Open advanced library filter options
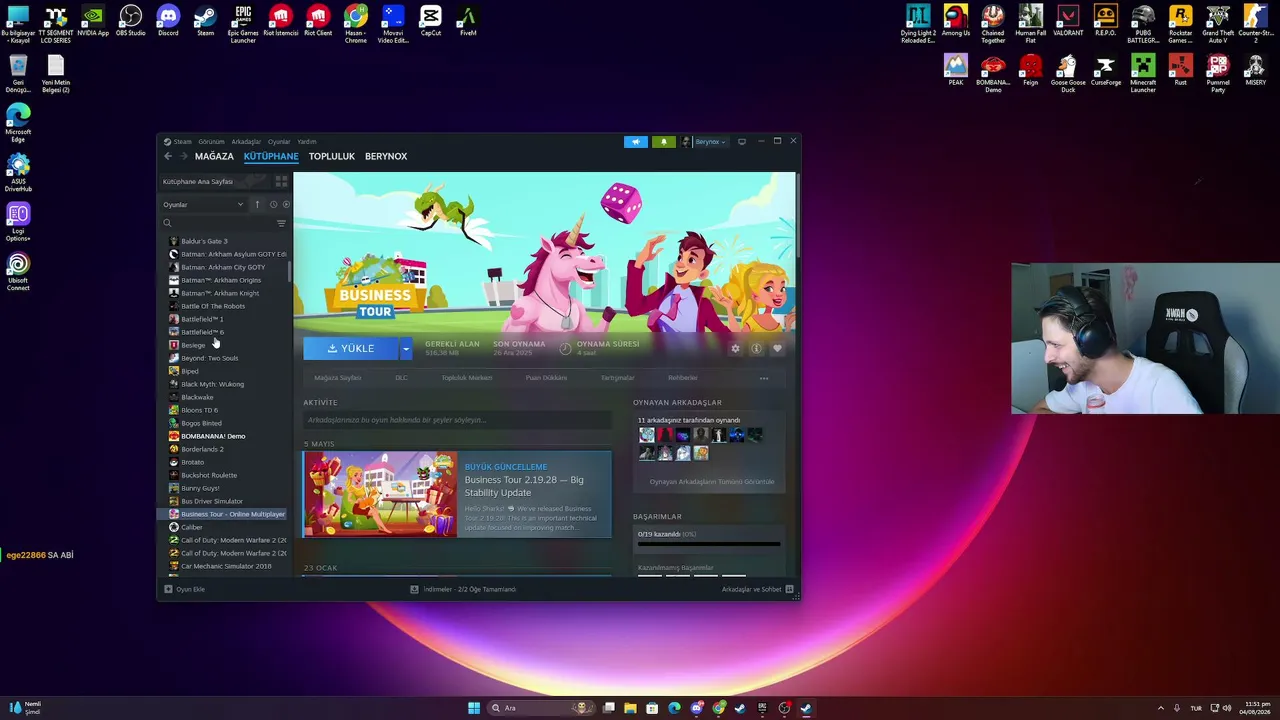This screenshot has width=1280, height=720. click(x=281, y=223)
